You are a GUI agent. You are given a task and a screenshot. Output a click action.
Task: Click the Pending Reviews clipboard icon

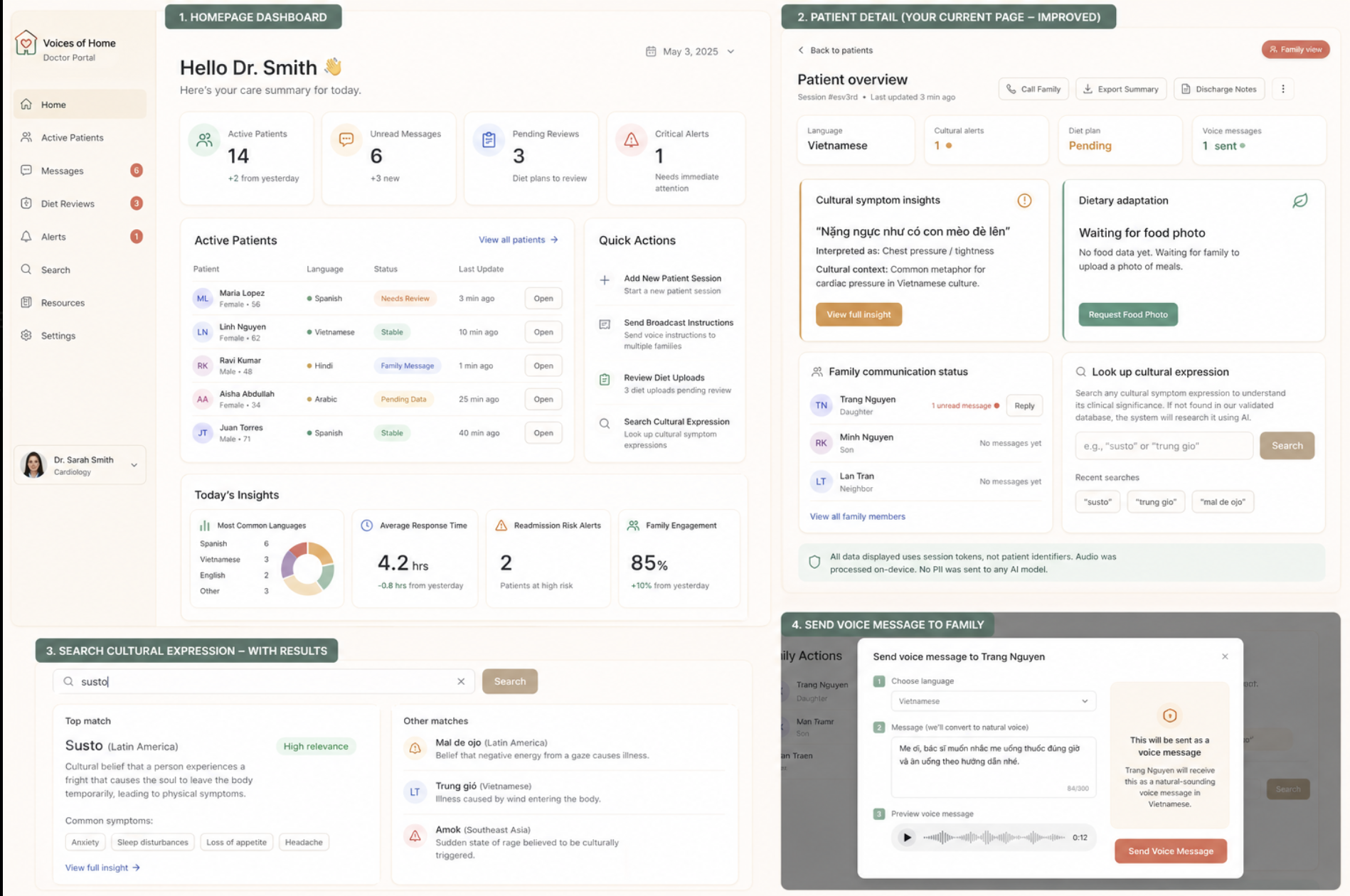click(x=489, y=140)
